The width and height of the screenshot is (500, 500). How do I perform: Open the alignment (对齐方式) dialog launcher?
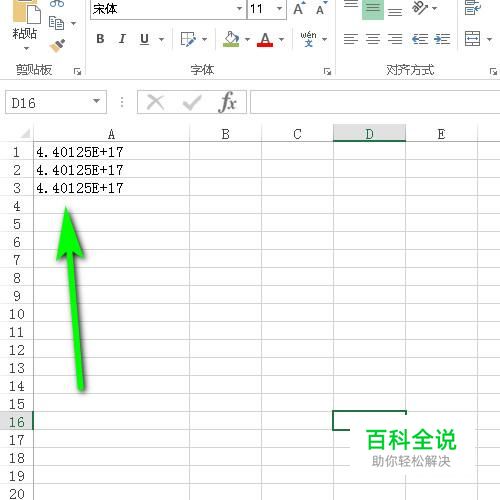pyautogui.click(x=493, y=71)
